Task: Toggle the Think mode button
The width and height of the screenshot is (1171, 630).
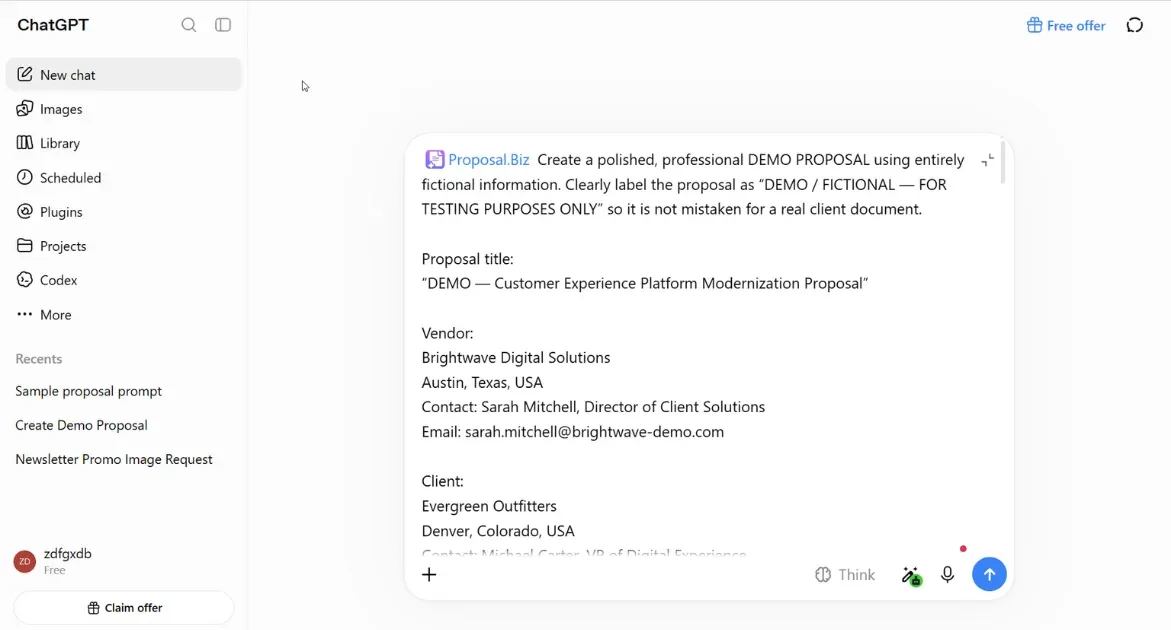Action: pyautogui.click(x=845, y=575)
